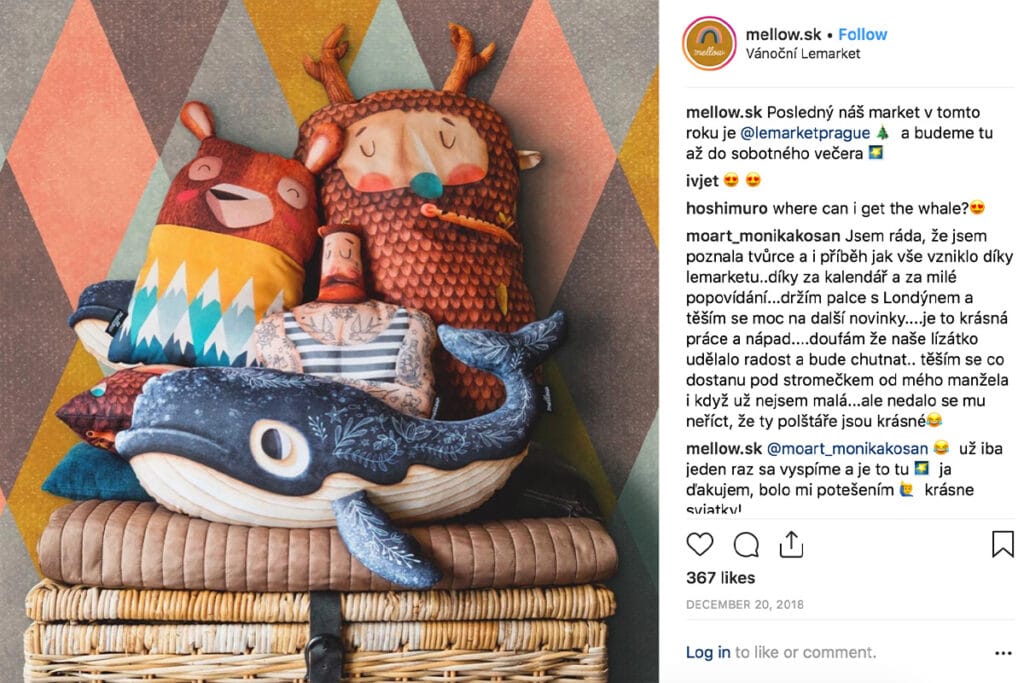Image resolution: width=1024 pixels, height=683 pixels.
Task: Open hoshimuro commenter profile
Action: pyautogui.click(x=726, y=208)
